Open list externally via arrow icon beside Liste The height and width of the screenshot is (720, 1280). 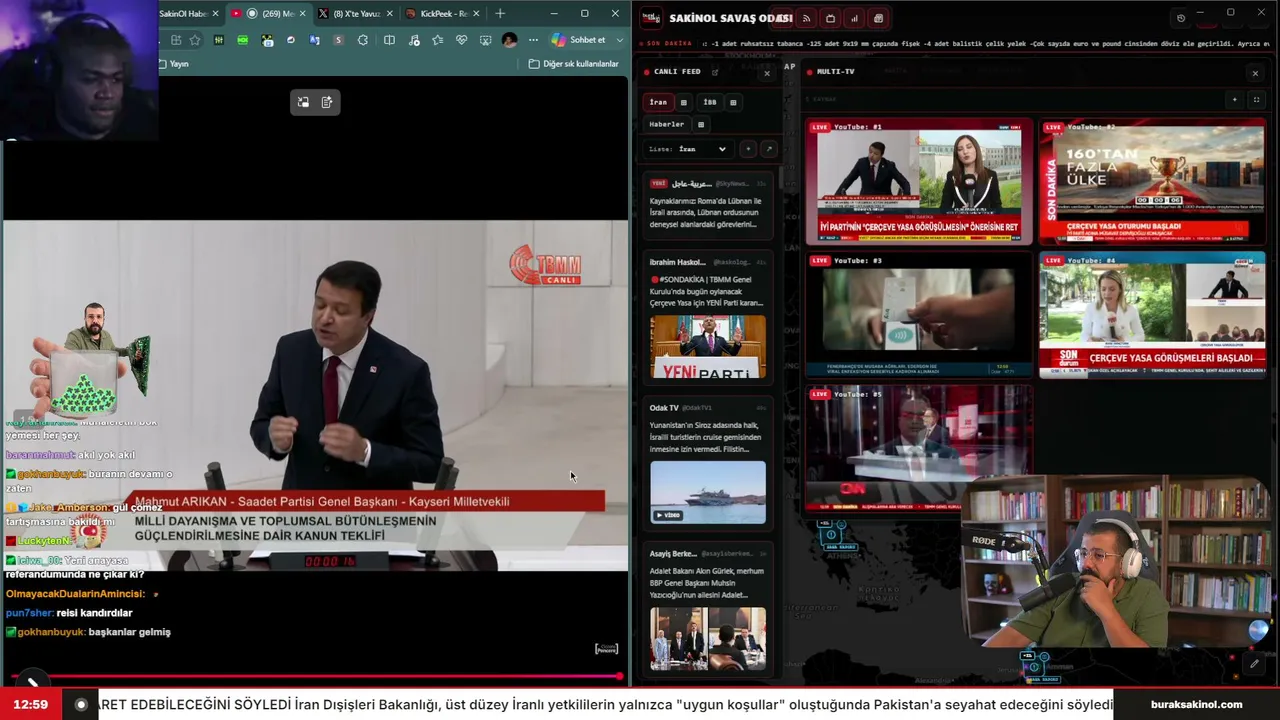pyautogui.click(x=769, y=149)
